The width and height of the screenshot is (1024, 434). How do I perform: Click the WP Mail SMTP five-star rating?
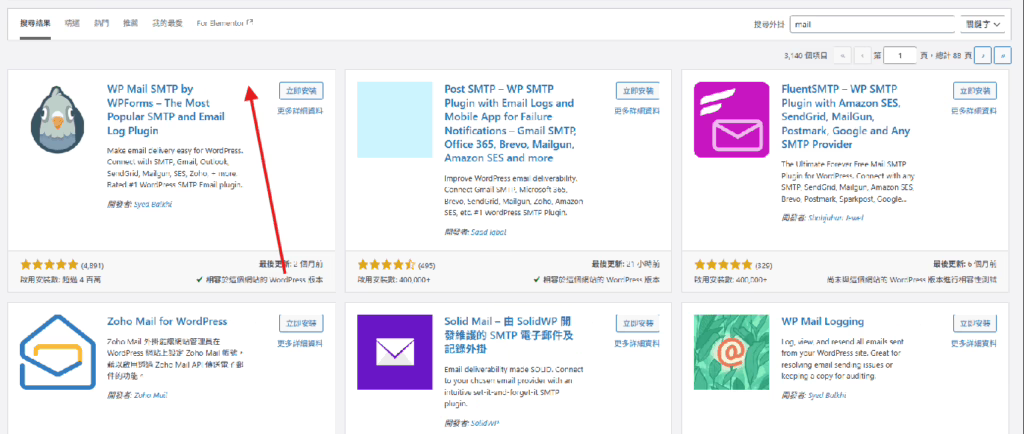click(x=49, y=265)
